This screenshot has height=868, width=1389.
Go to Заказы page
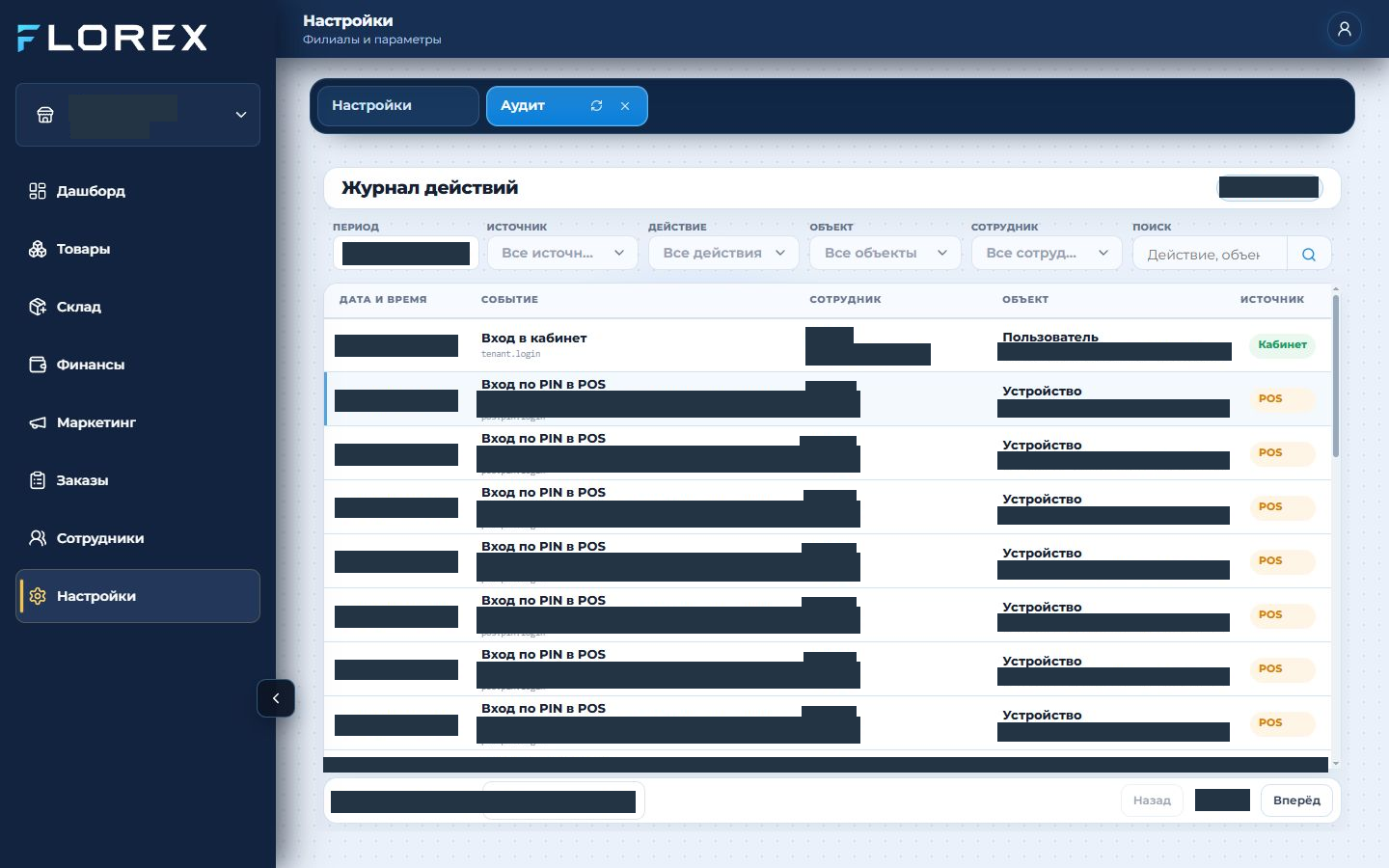pos(138,480)
